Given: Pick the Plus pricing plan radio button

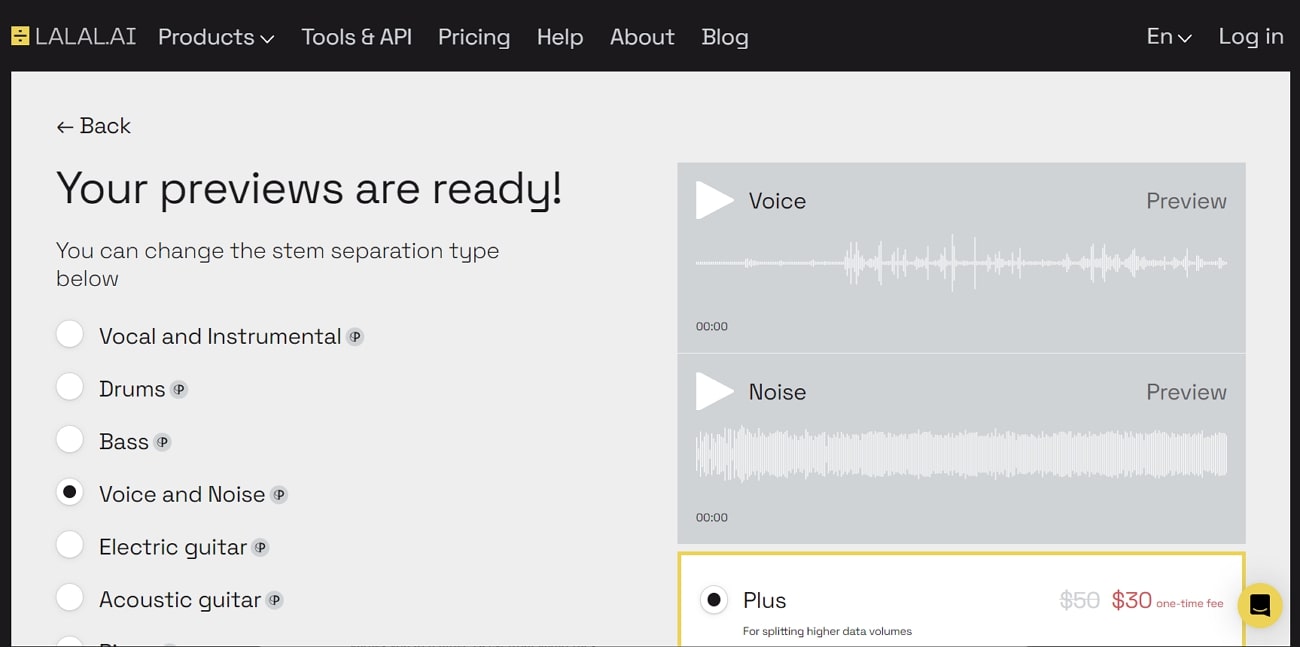Looking at the screenshot, I should 714,600.
